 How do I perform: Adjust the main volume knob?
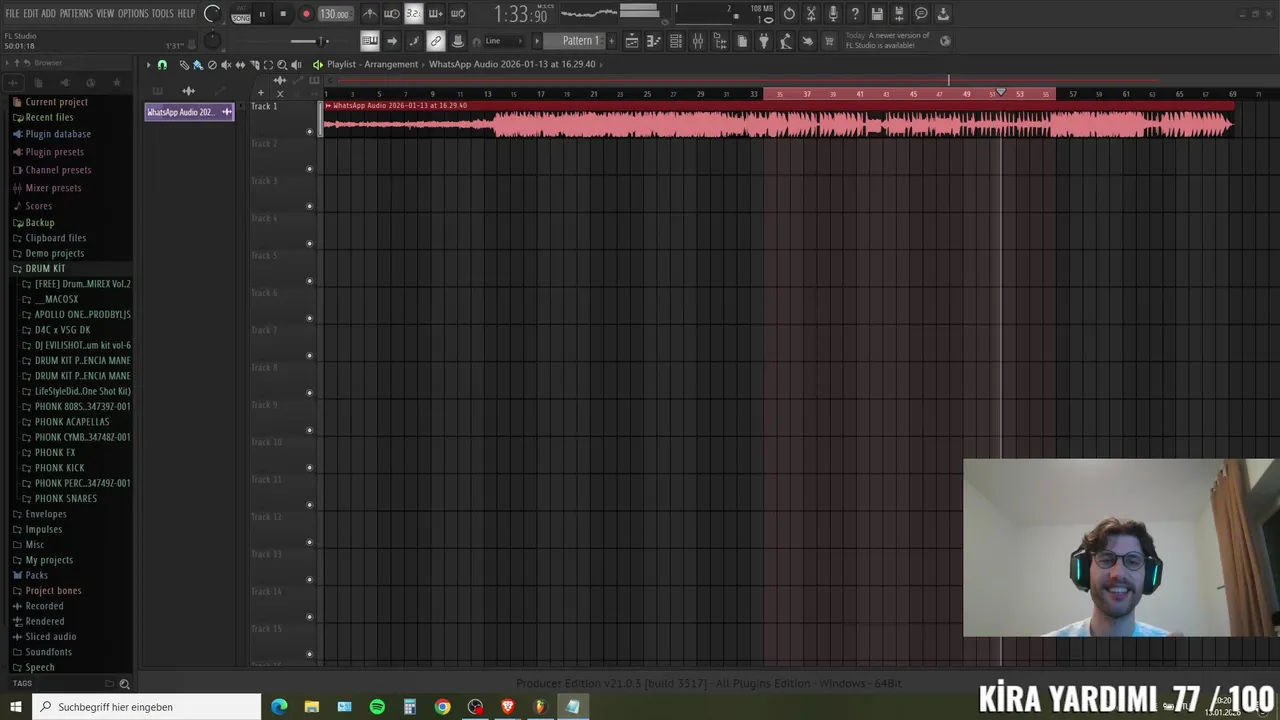pos(212,14)
